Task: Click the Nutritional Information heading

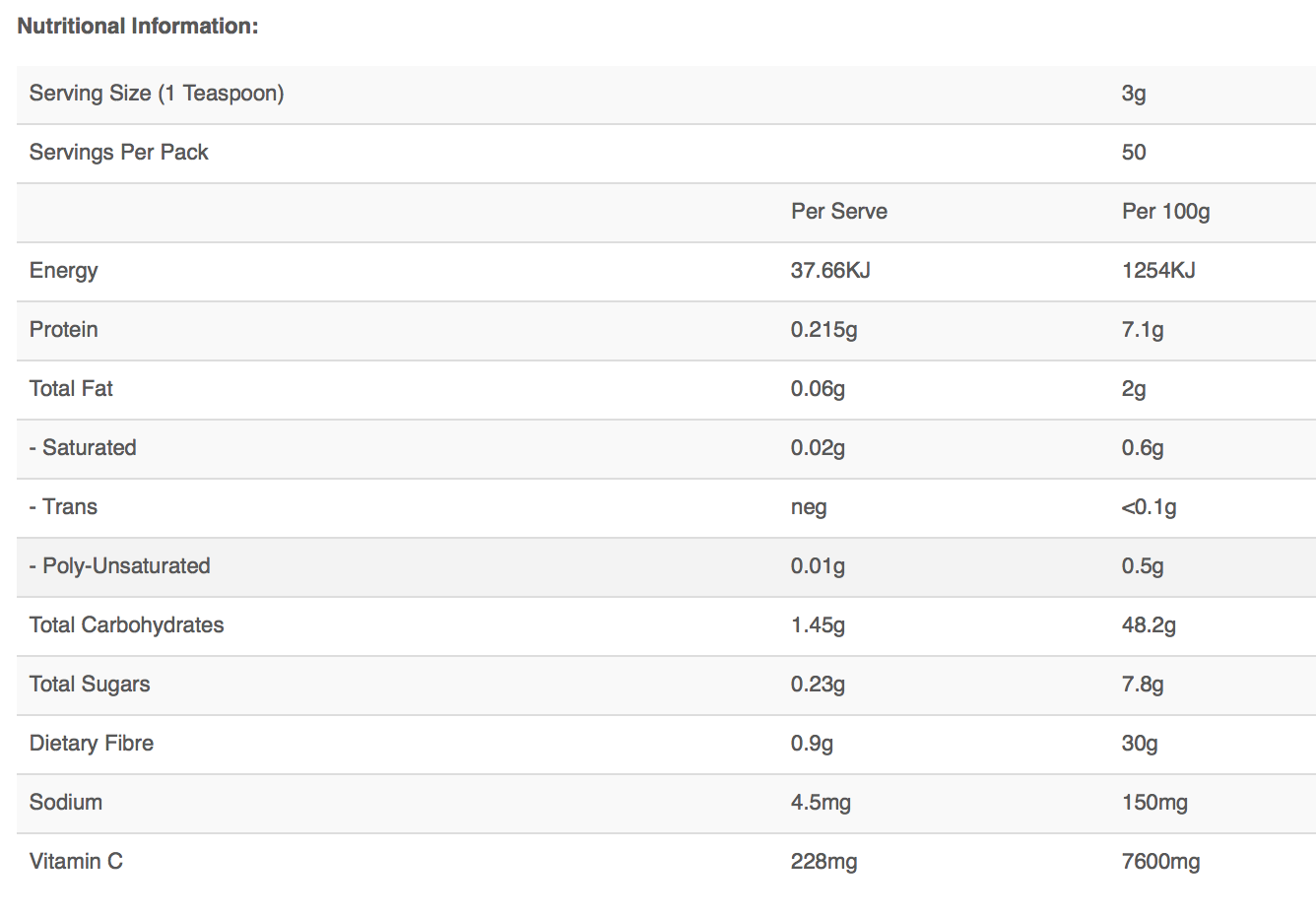Action: (x=138, y=27)
